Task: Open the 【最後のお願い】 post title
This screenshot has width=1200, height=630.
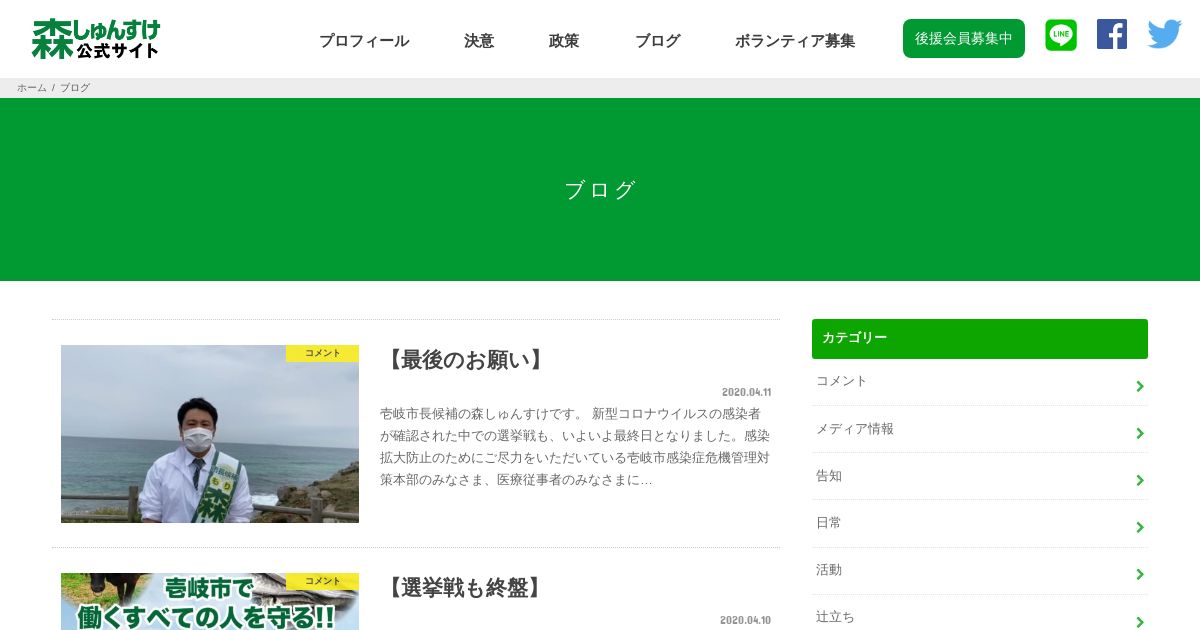Action: click(x=465, y=360)
